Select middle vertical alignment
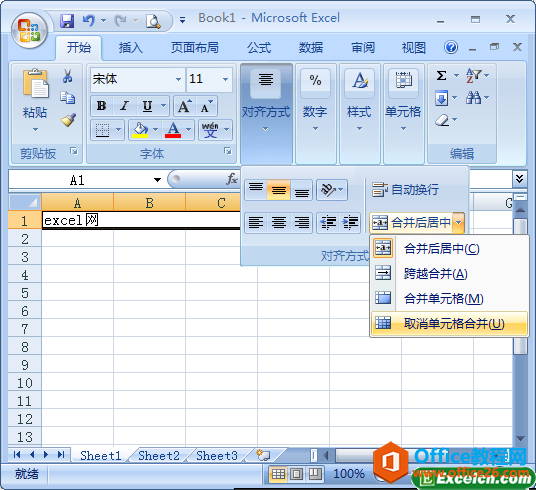This screenshot has height=490, width=536. click(279, 190)
